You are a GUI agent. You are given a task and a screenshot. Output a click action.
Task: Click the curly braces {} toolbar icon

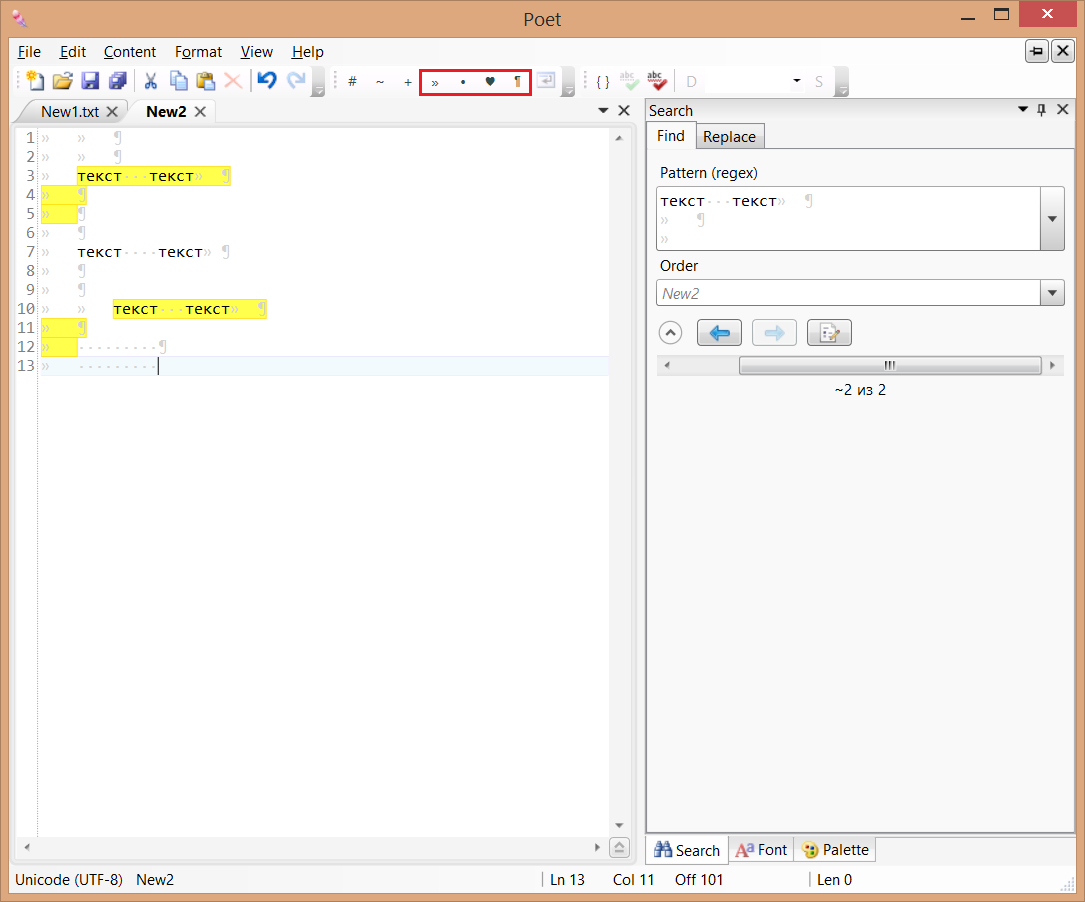[603, 82]
